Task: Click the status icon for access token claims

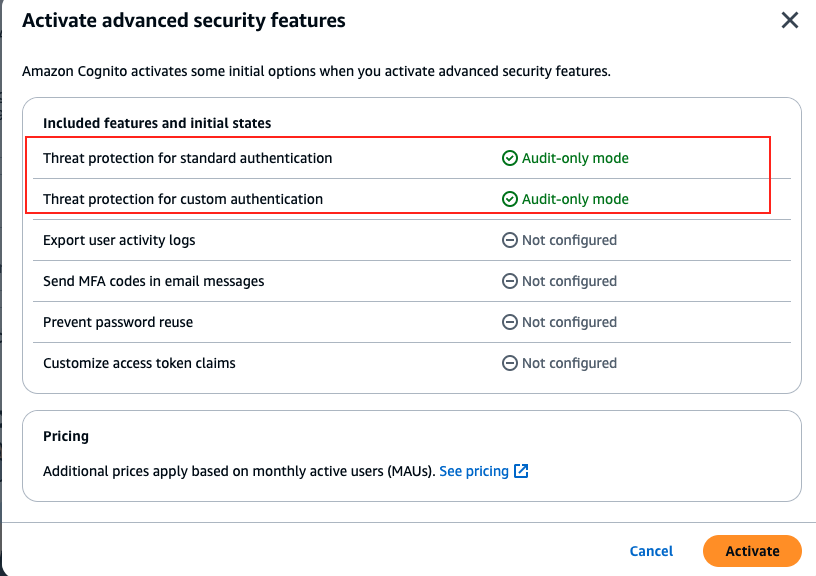Action: (x=510, y=363)
